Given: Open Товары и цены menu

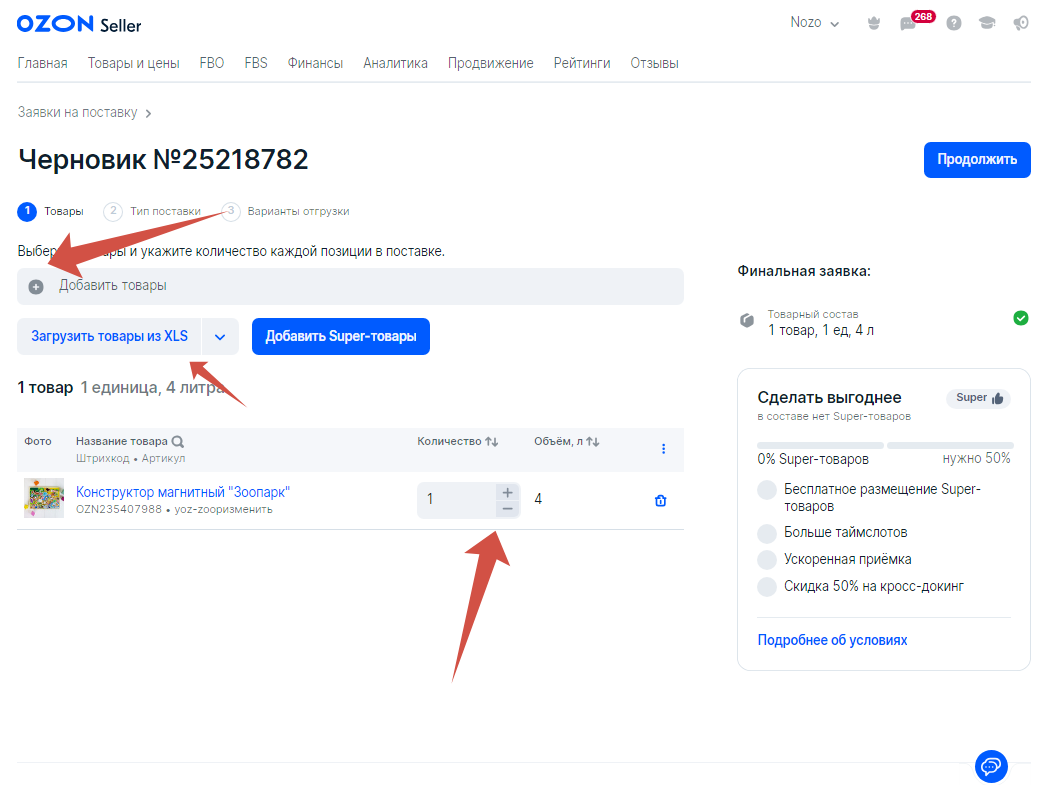Looking at the screenshot, I should [x=134, y=63].
